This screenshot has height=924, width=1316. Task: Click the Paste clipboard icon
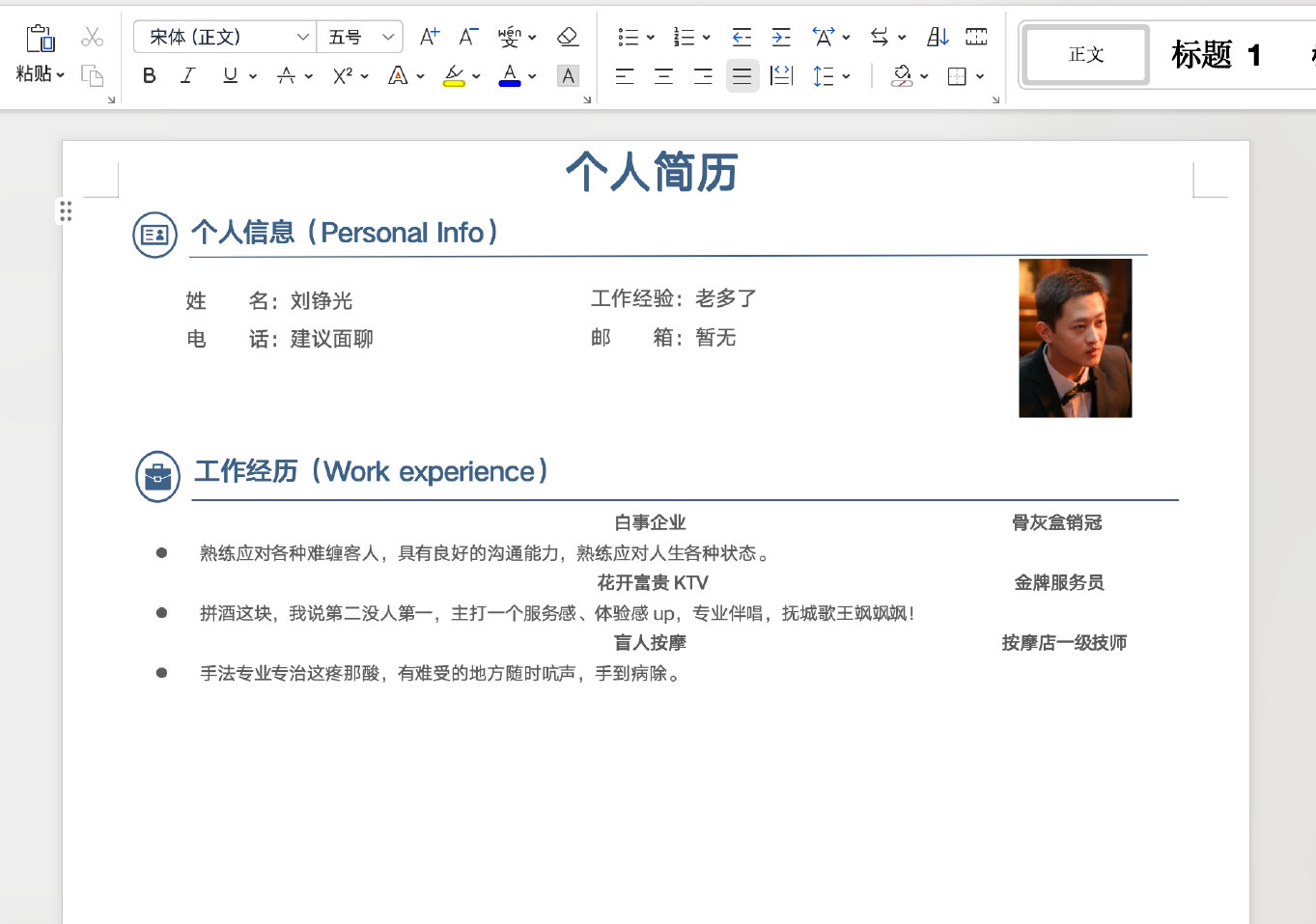click(x=41, y=38)
